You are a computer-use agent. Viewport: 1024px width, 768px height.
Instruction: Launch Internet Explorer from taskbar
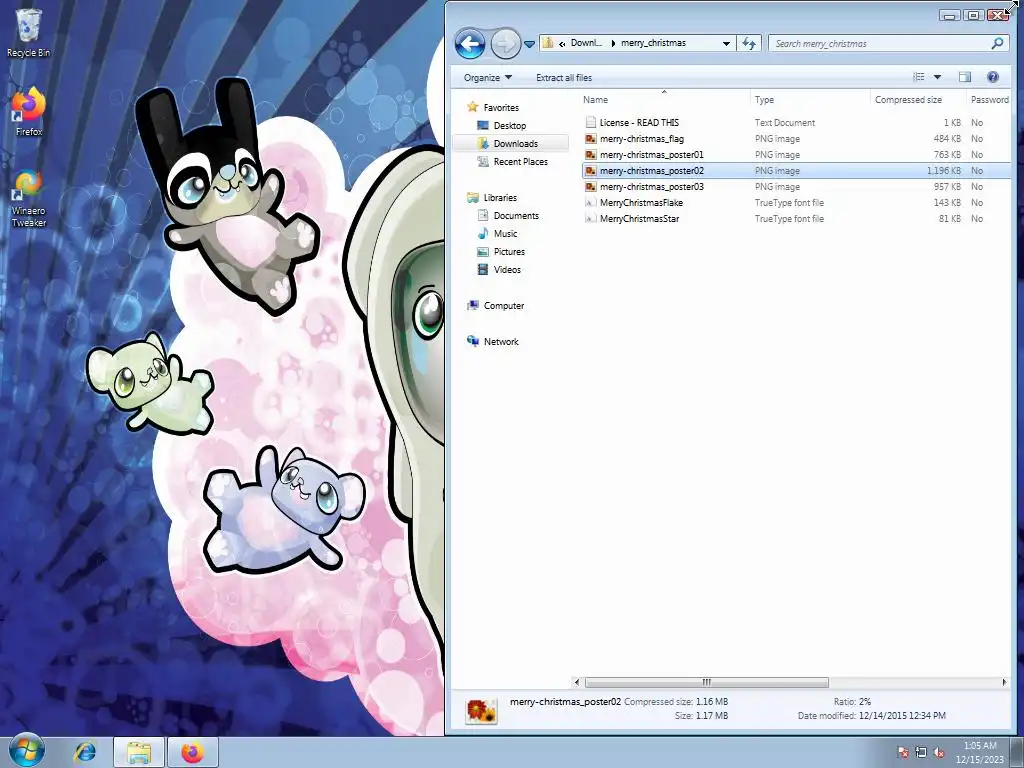pos(84,752)
